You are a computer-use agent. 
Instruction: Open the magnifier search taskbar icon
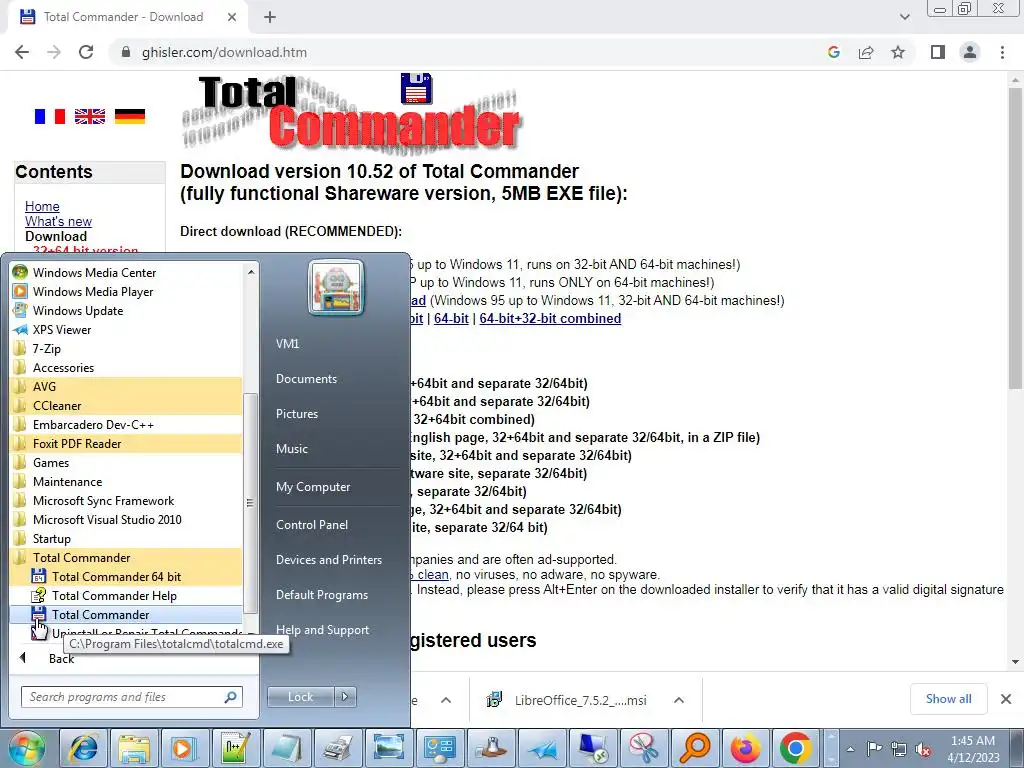[x=694, y=748]
